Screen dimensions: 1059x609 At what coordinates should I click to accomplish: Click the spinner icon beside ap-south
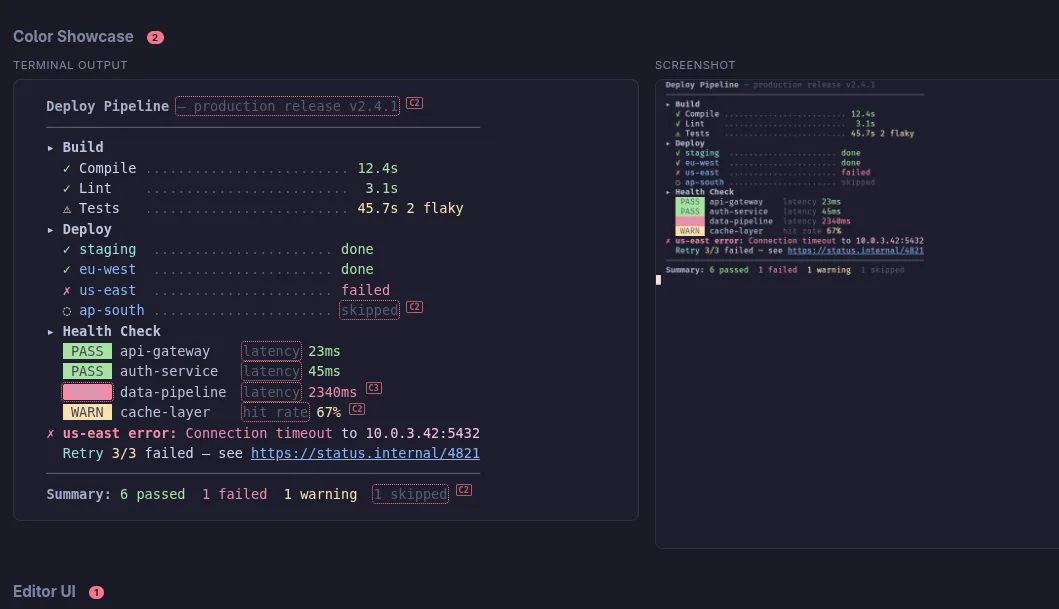(66, 310)
